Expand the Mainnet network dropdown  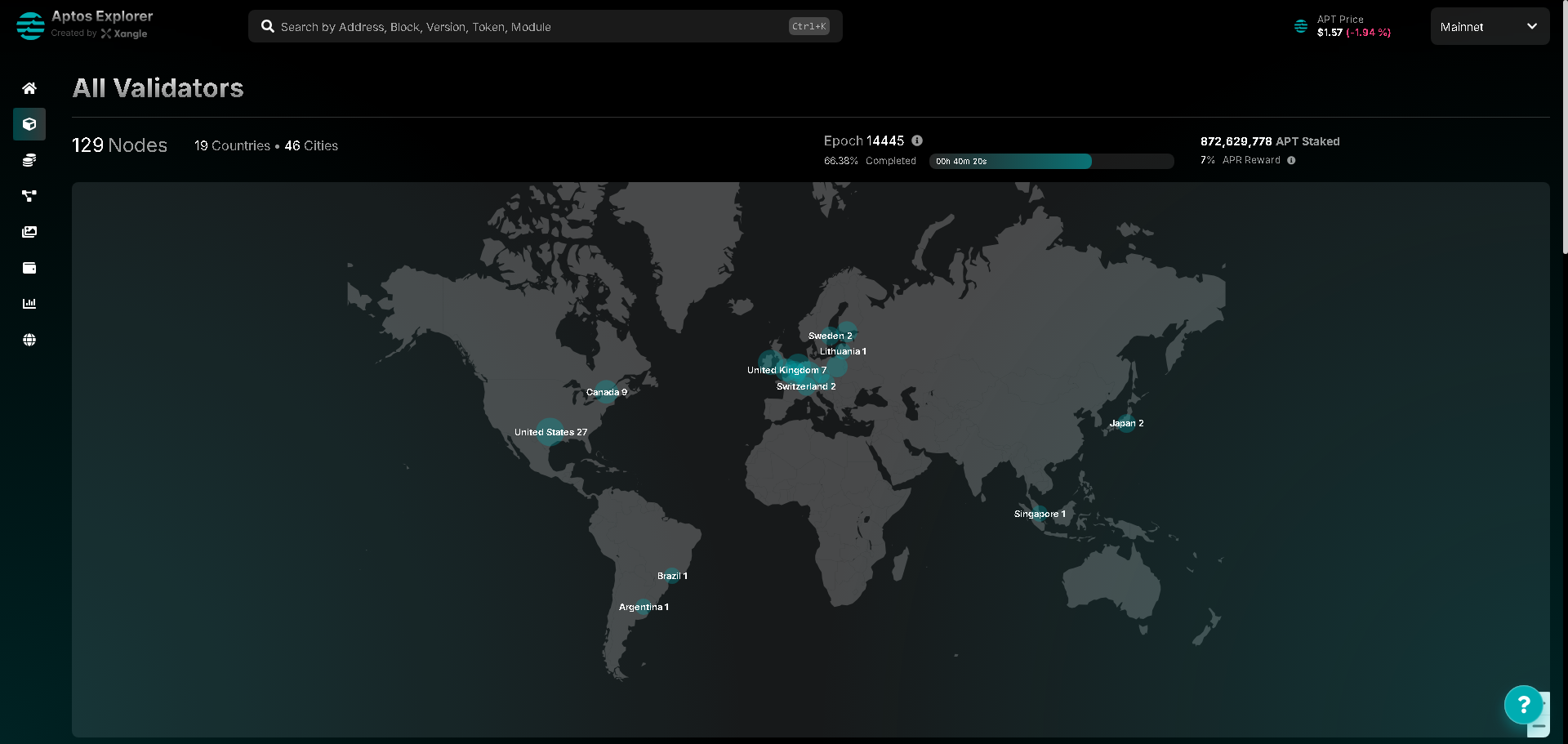[x=1489, y=27]
